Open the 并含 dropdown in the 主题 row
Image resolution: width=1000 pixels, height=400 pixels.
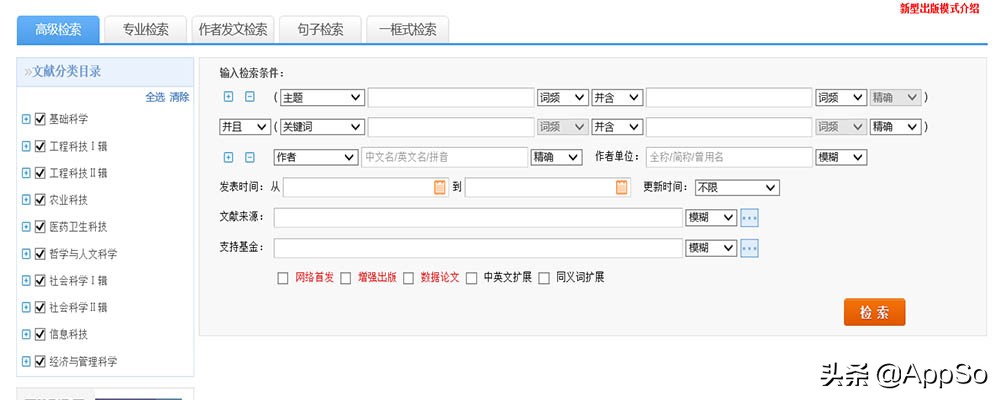pos(617,98)
